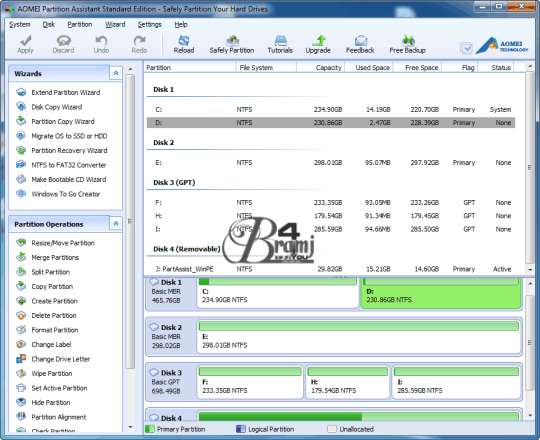
Task: Select the D: 230.86GB NTFS disk map block
Action: (x=441, y=293)
